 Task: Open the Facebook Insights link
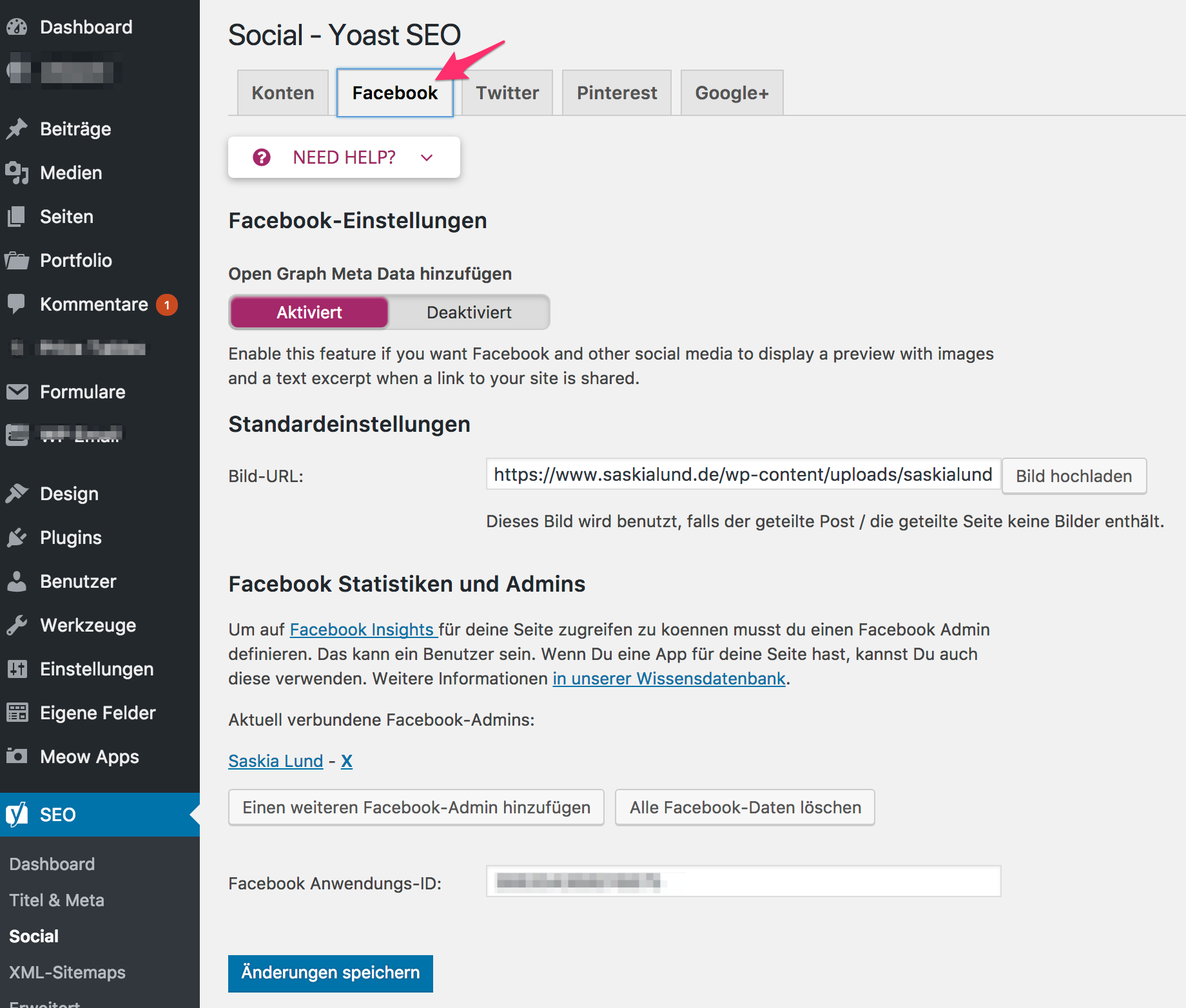click(362, 630)
